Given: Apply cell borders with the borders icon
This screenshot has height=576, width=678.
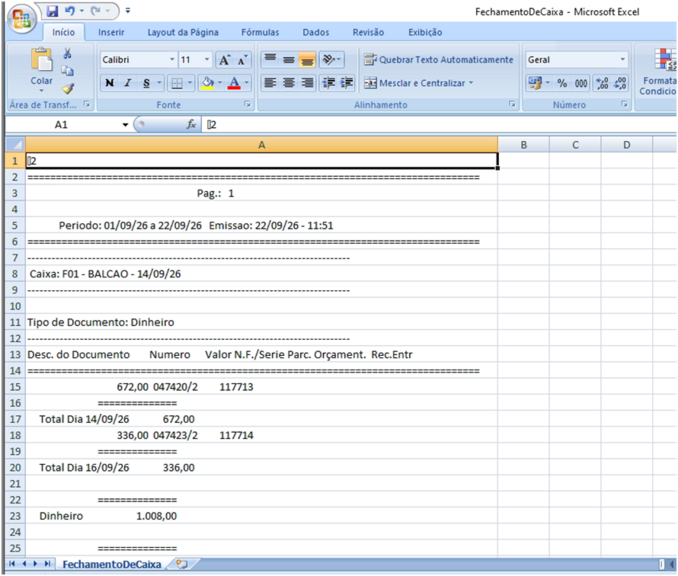Looking at the screenshot, I should click(x=177, y=83).
